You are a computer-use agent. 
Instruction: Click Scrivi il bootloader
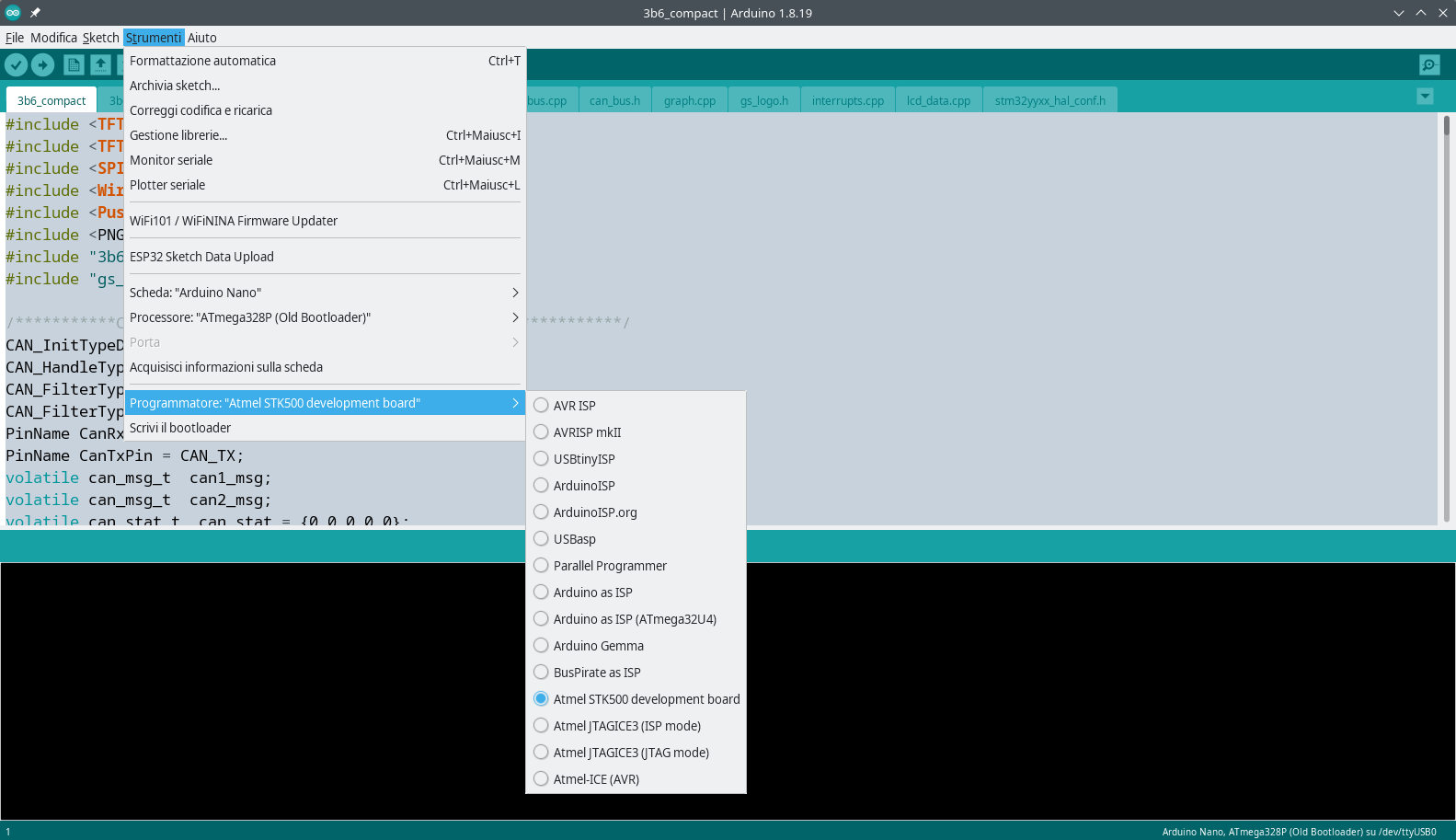tap(180, 428)
